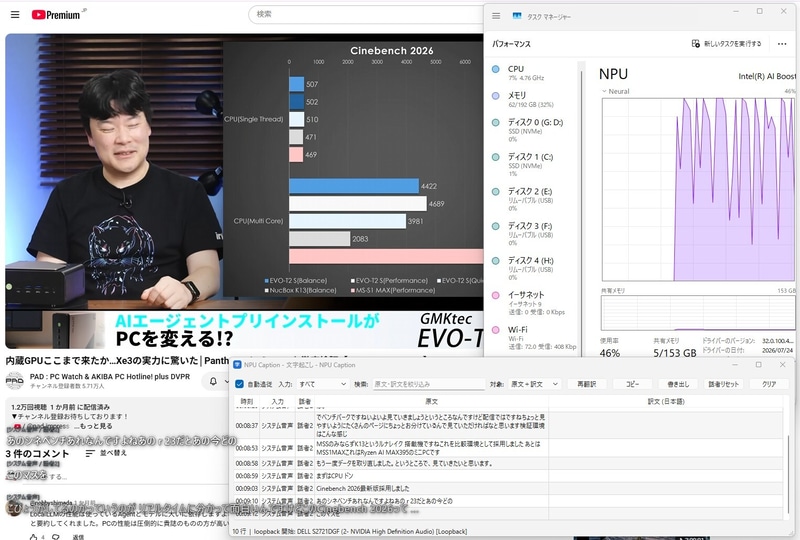Viewport: 800px width, 540px height.
Task: Open PAD : PC Watch & AKIBA channel name
Action: pos(110,377)
